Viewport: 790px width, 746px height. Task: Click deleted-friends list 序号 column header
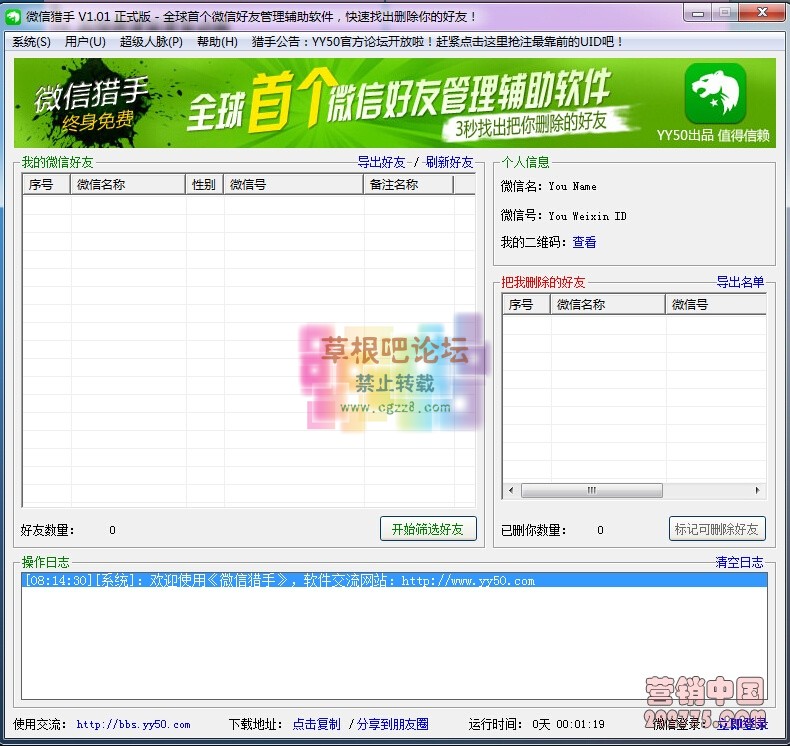526,304
